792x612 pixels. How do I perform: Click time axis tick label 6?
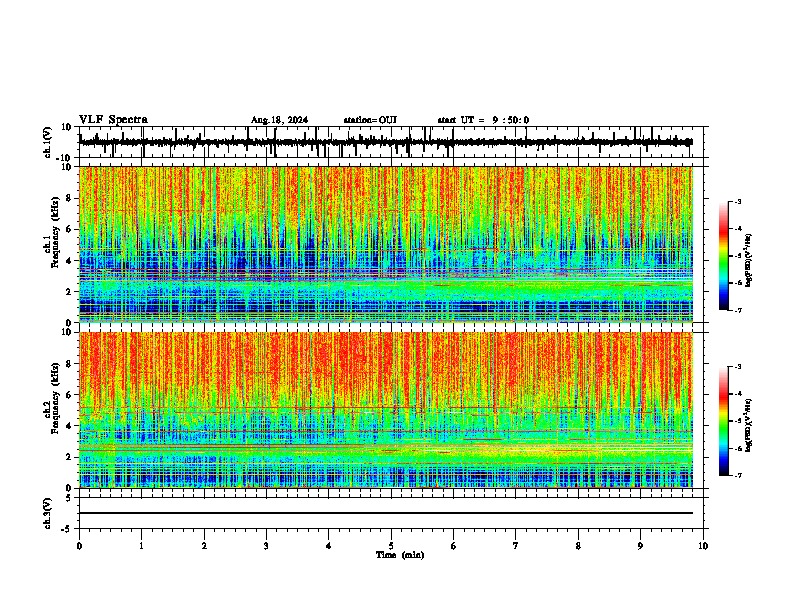[454, 546]
